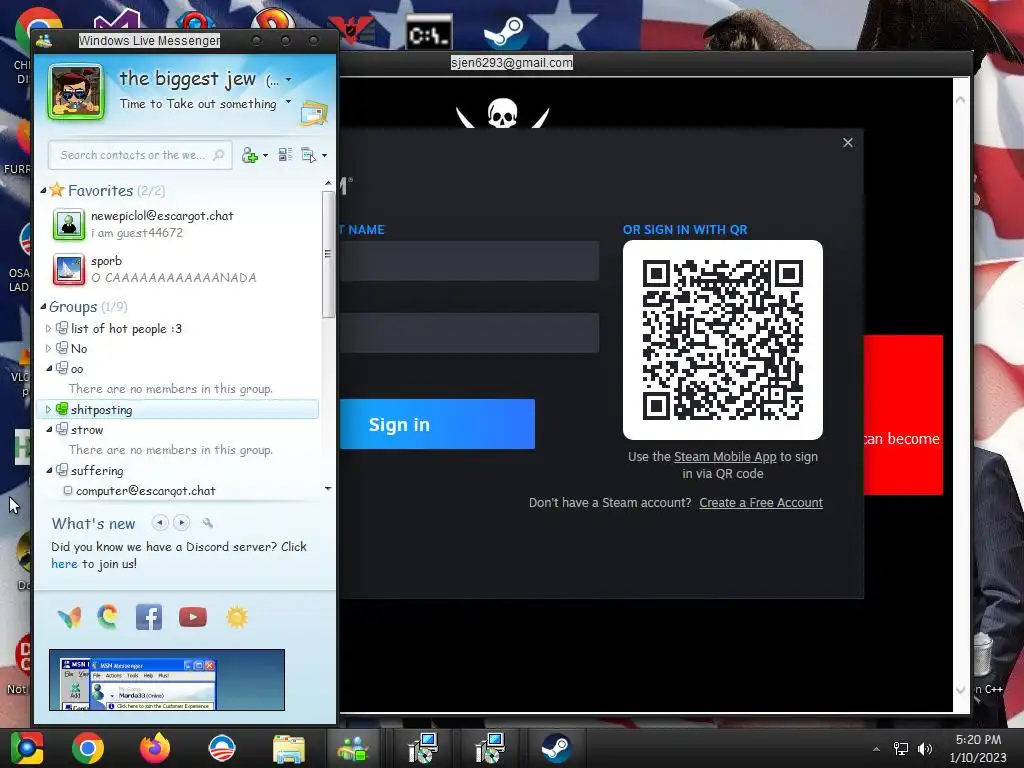Click the Steam password field
The image size is (1024, 768).
(x=469, y=332)
